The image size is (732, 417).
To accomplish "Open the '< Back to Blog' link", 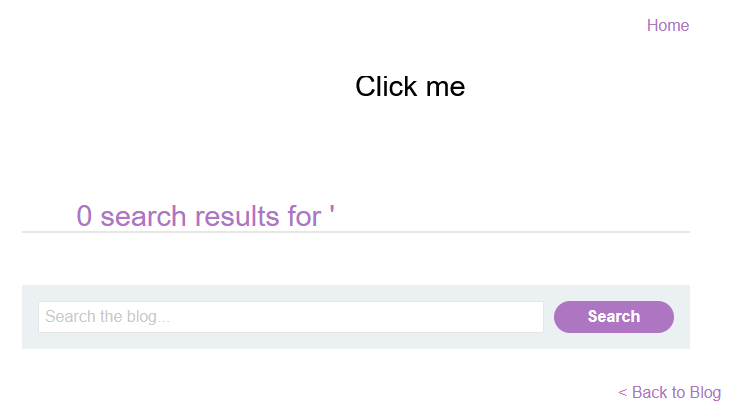I will tap(669, 393).
